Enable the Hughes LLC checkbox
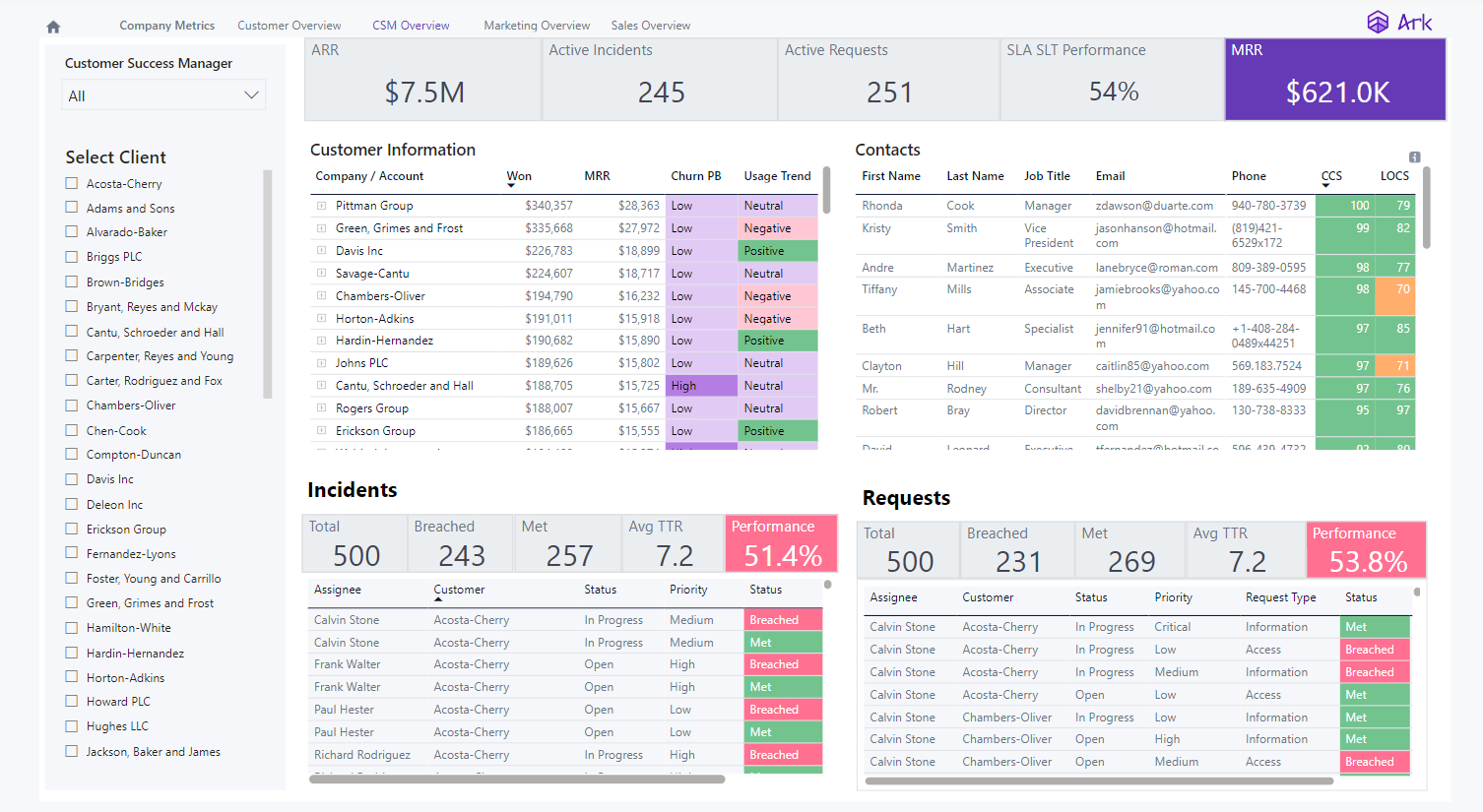Image resolution: width=1483 pixels, height=812 pixels. pyautogui.click(x=71, y=725)
